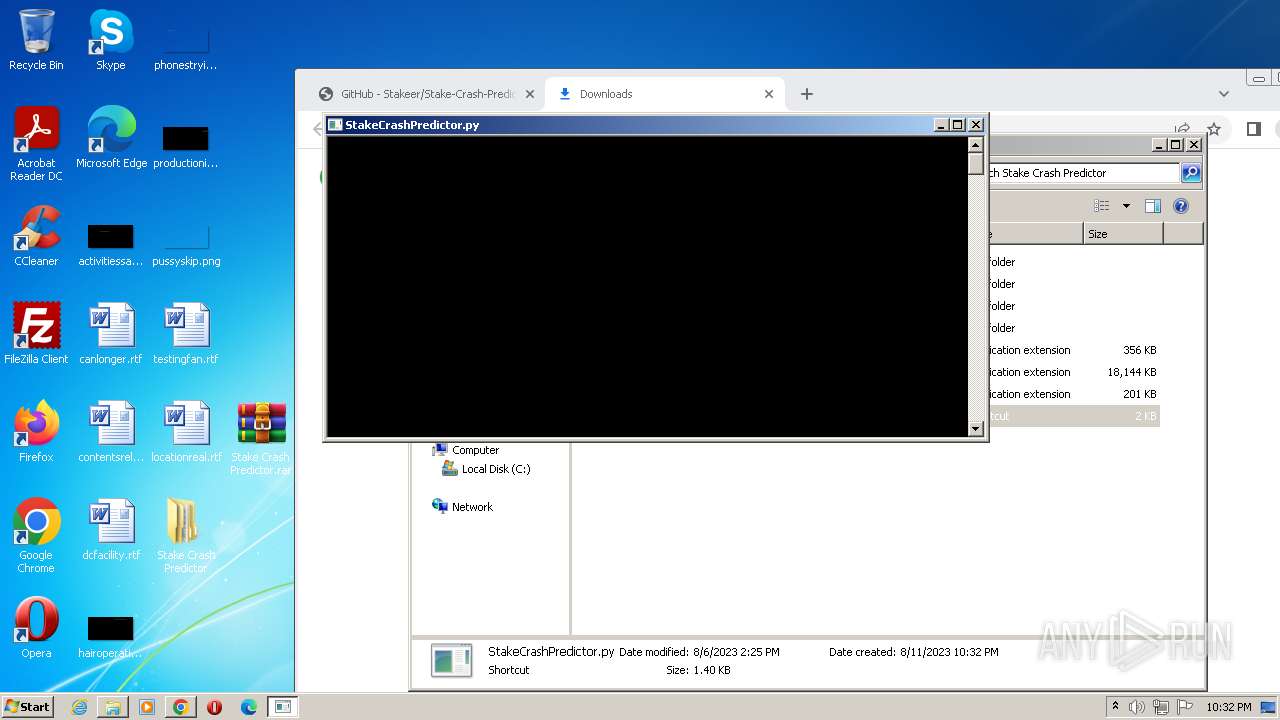Image resolution: width=1280 pixels, height=720 pixels.
Task: Select contentsrel document on desktop
Action: pyautogui.click(x=111, y=432)
